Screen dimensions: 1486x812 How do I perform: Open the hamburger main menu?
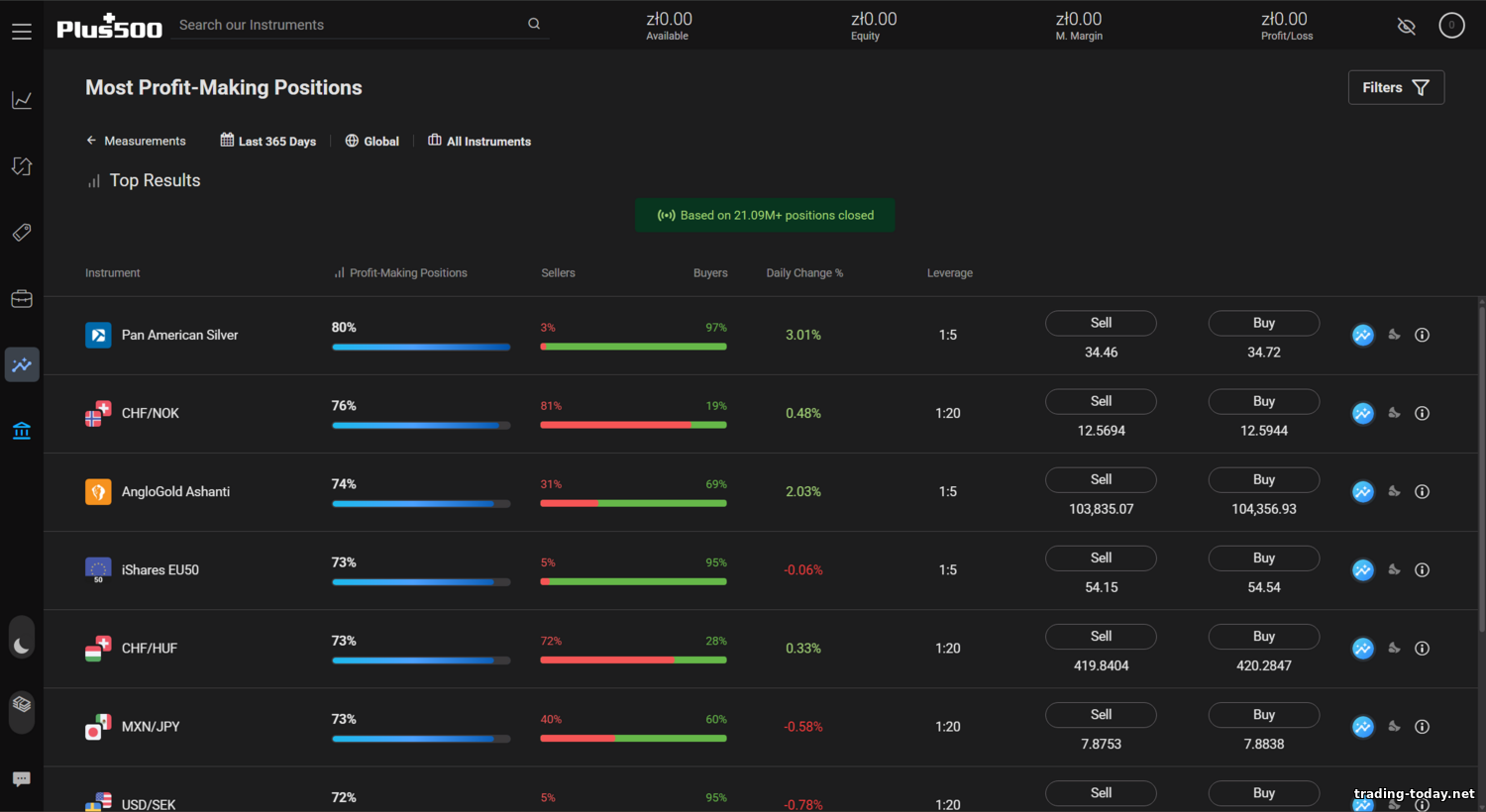pos(22,32)
